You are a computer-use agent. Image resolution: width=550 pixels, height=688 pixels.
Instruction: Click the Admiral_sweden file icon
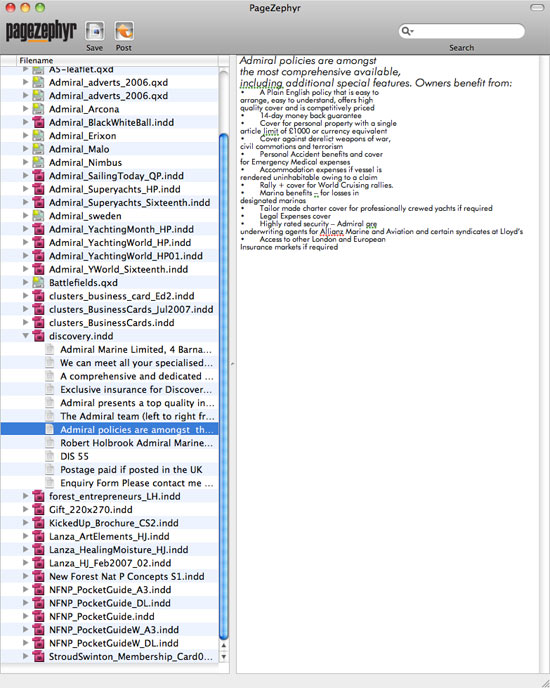[x=39, y=215]
